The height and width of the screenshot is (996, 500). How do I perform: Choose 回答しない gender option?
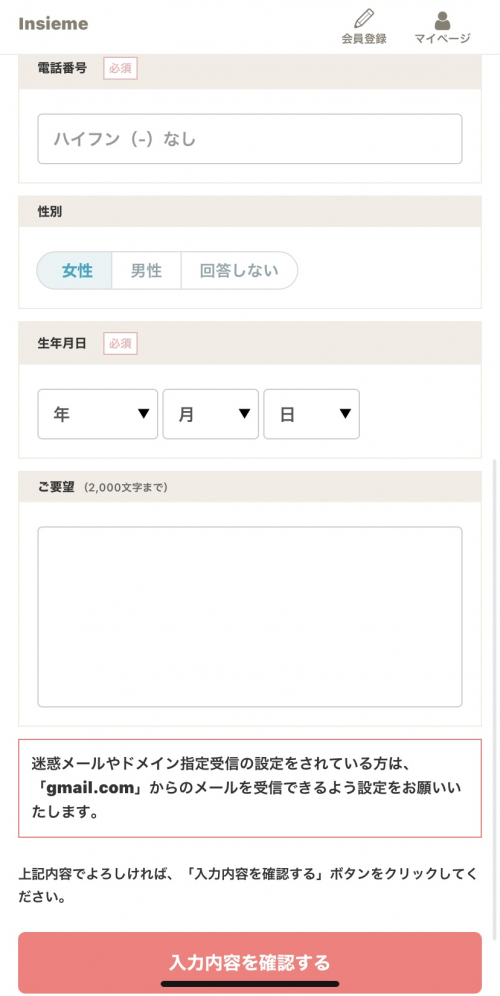click(x=240, y=271)
